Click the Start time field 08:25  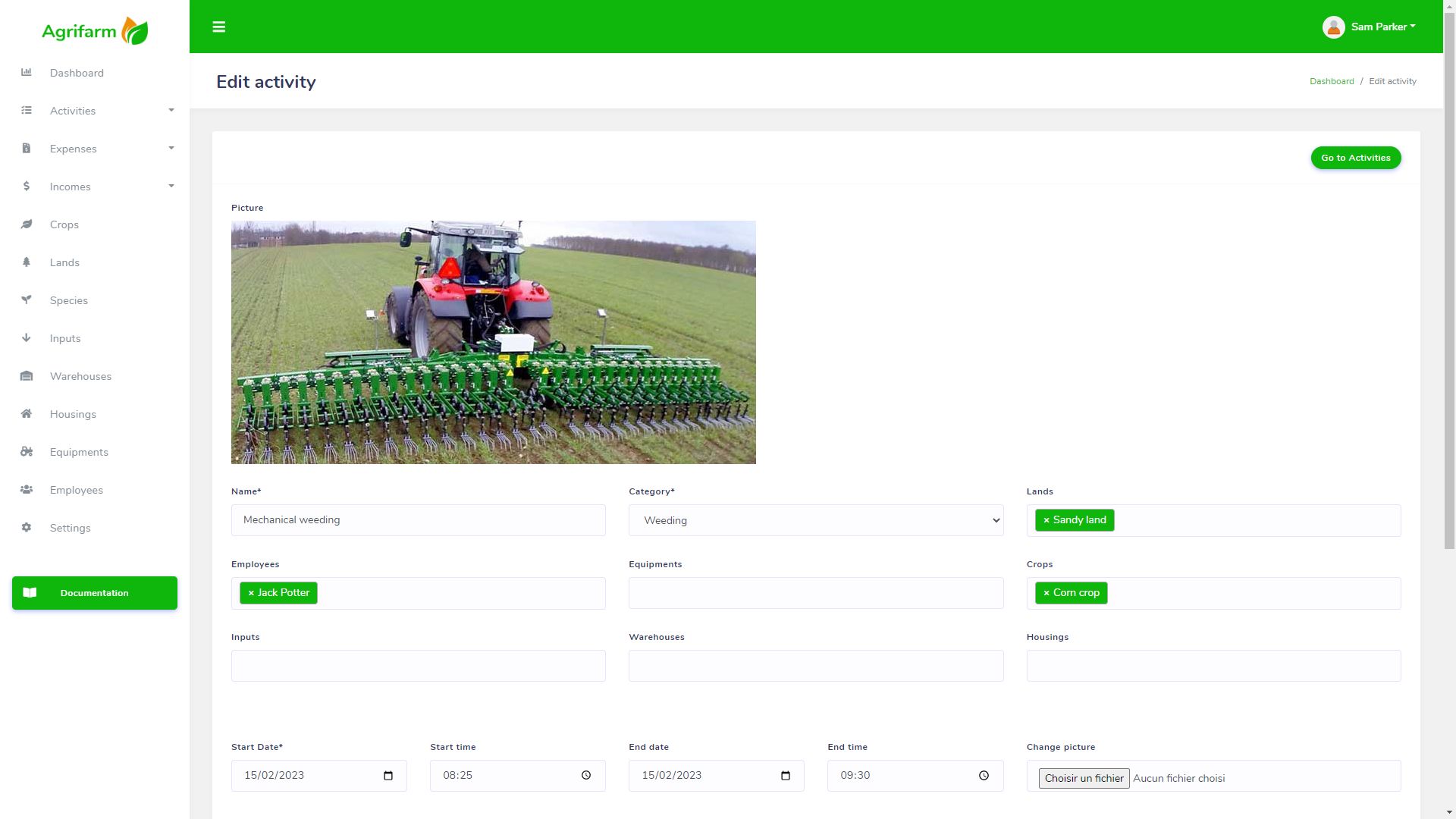click(x=518, y=776)
